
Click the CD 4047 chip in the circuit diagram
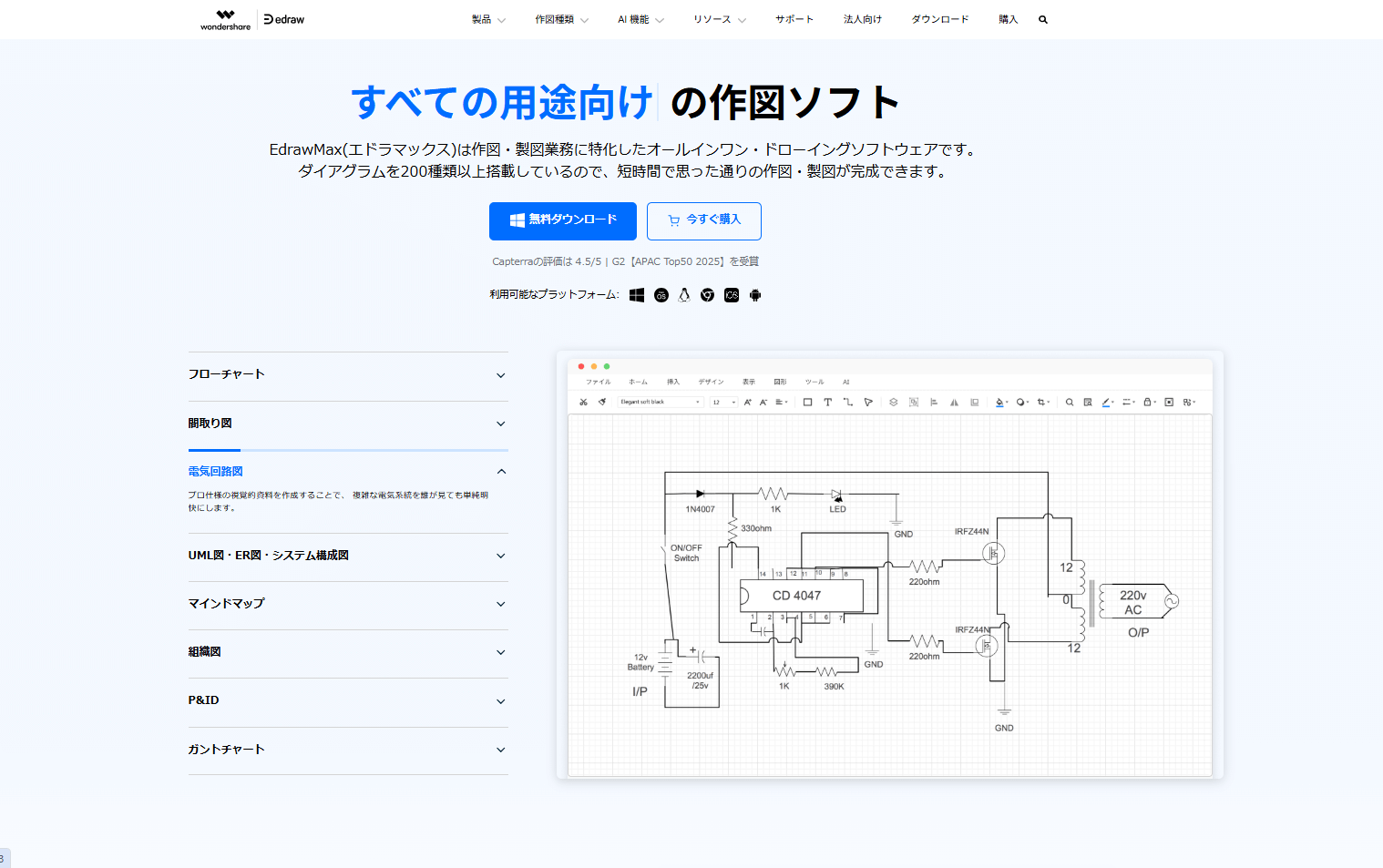[801, 596]
